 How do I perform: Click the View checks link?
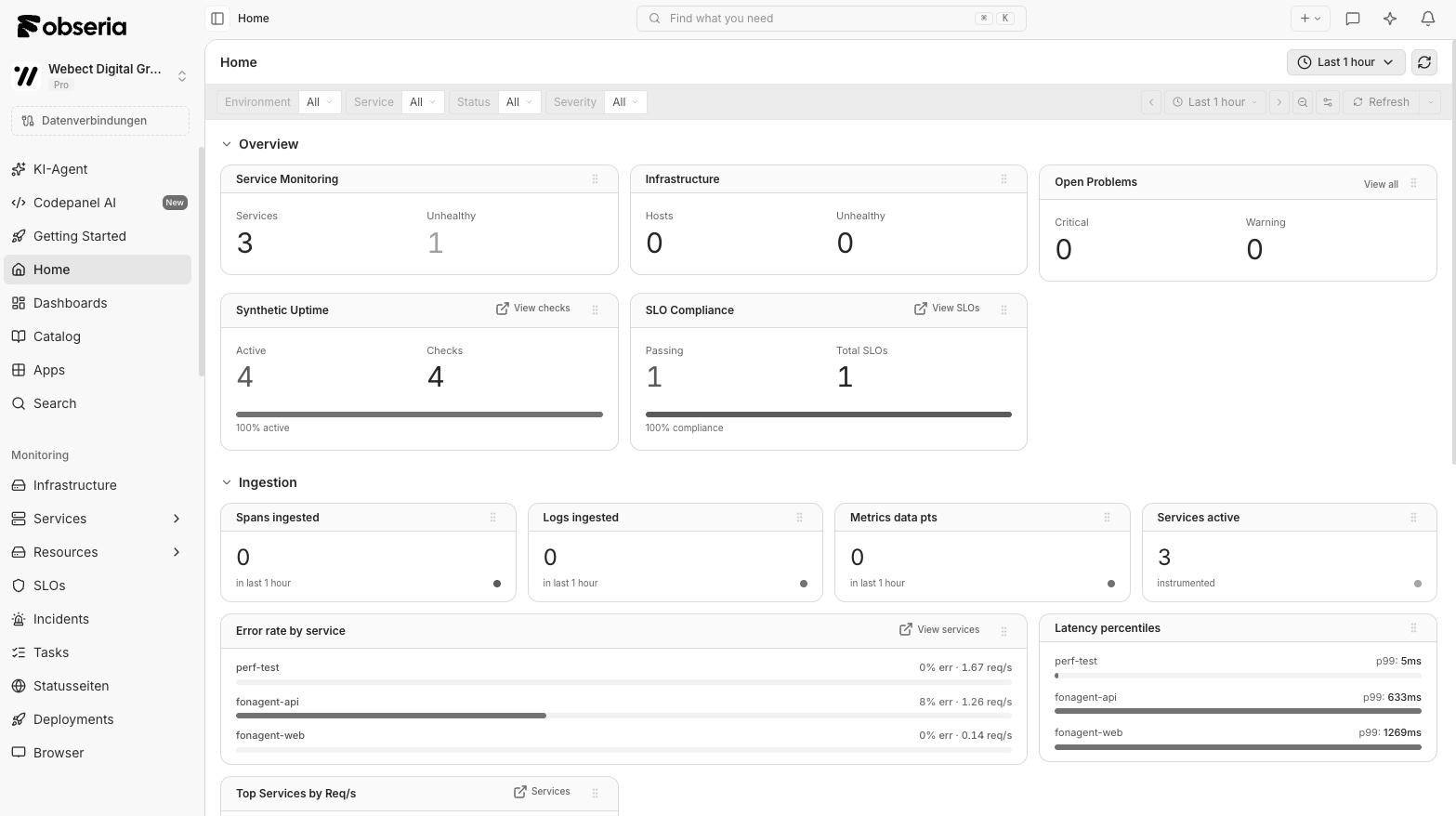point(533,309)
